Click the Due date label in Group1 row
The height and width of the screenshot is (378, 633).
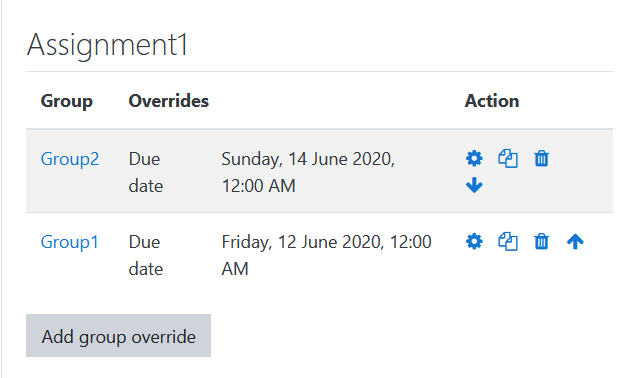(x=146, y=256)
